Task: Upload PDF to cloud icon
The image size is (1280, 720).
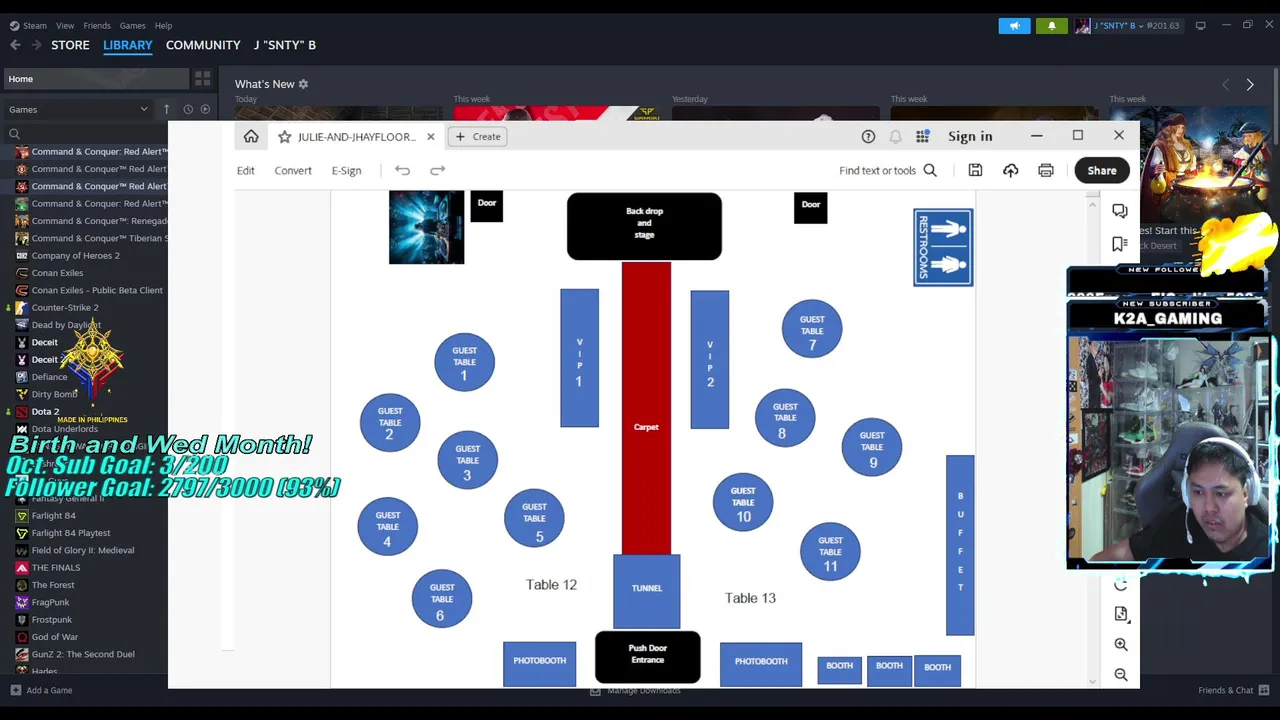Action: pos(1010,170)
